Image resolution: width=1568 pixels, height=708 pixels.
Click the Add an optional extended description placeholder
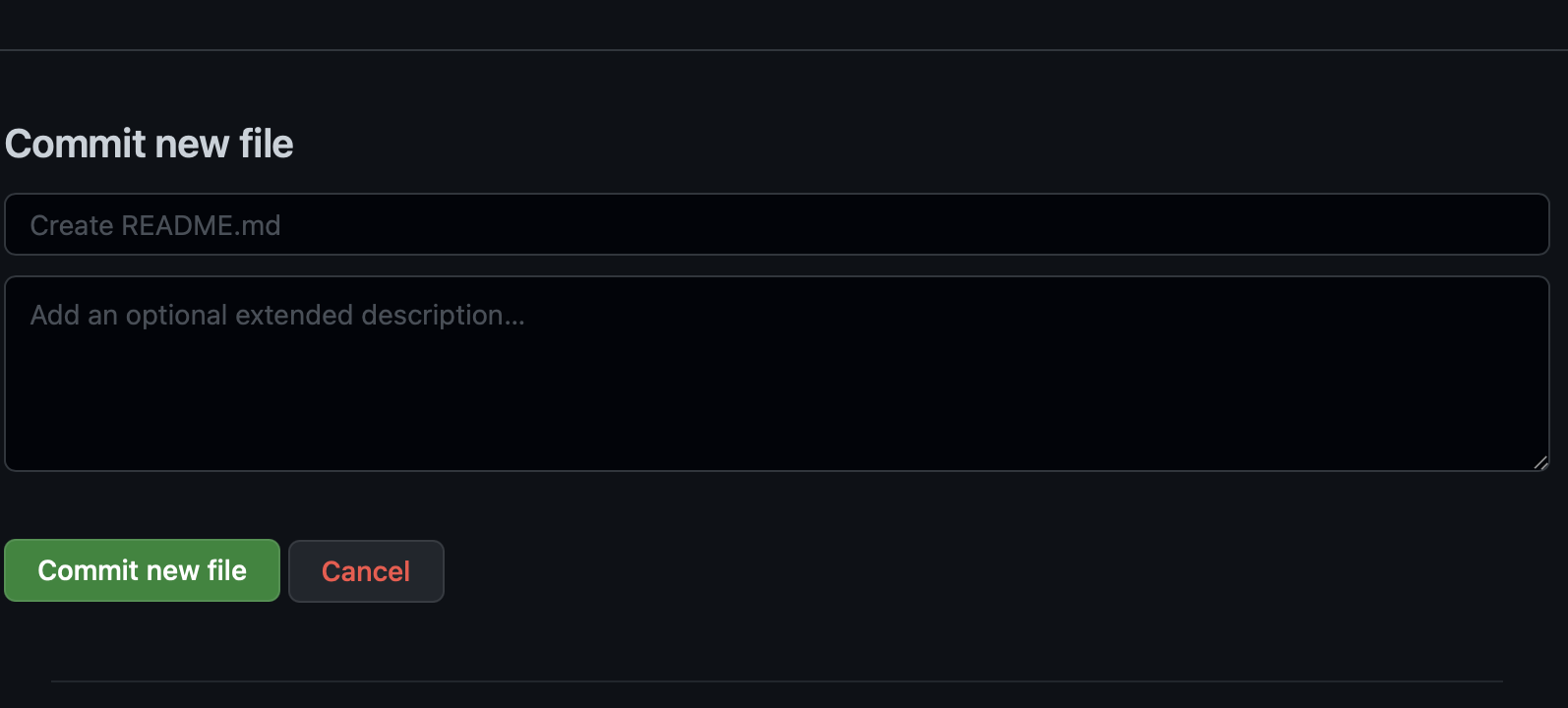[277, 315]
